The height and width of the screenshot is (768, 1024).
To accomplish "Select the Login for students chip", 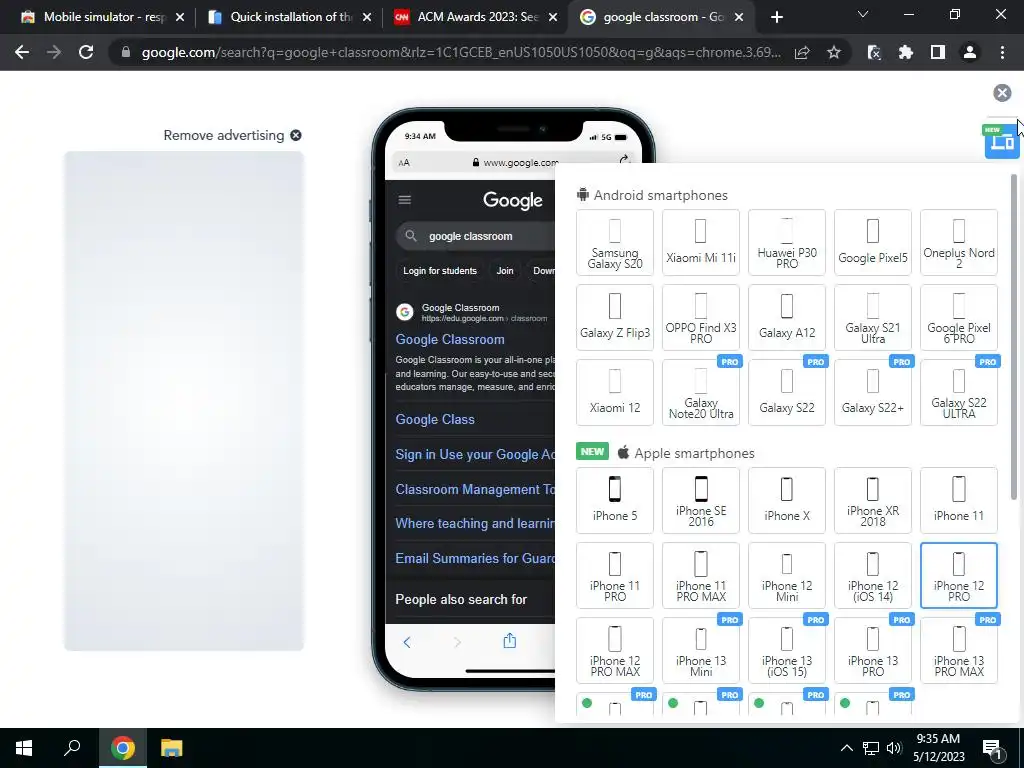I will (x=440, y=270).
